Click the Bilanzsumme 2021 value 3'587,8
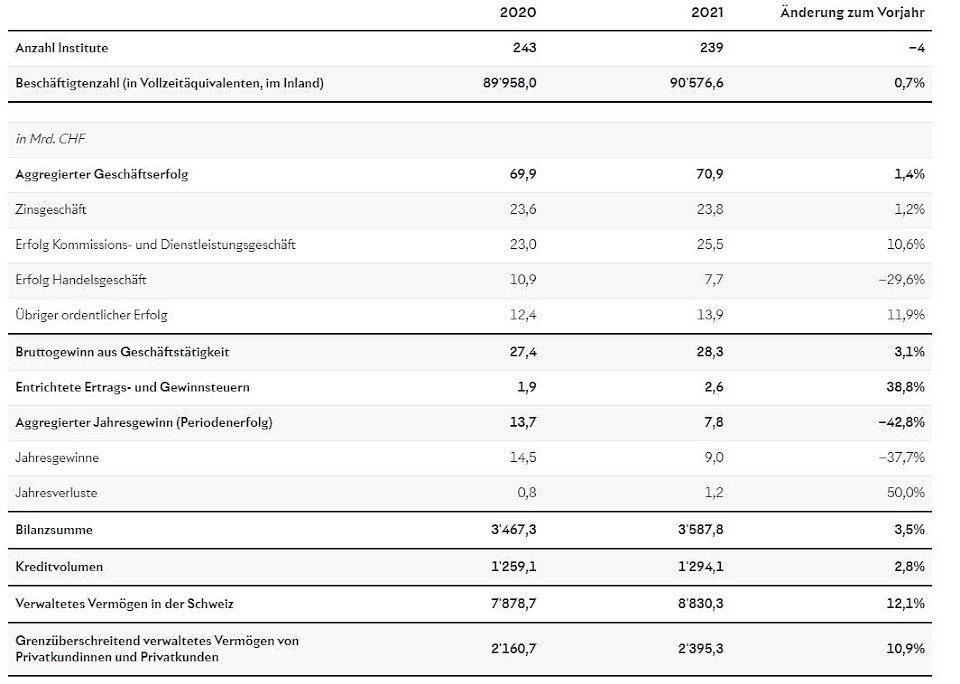 699,529
